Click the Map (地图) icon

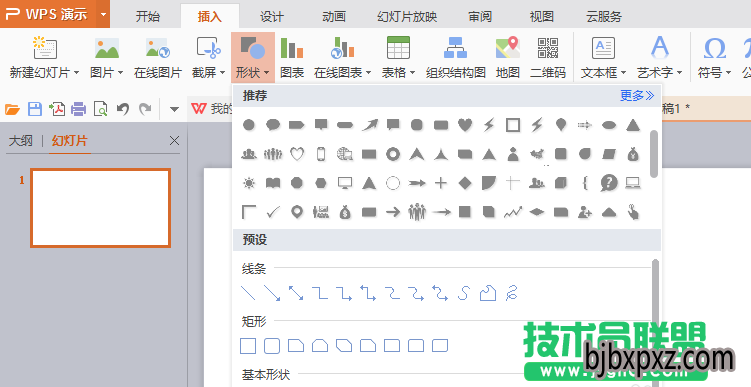click(508, 48)
